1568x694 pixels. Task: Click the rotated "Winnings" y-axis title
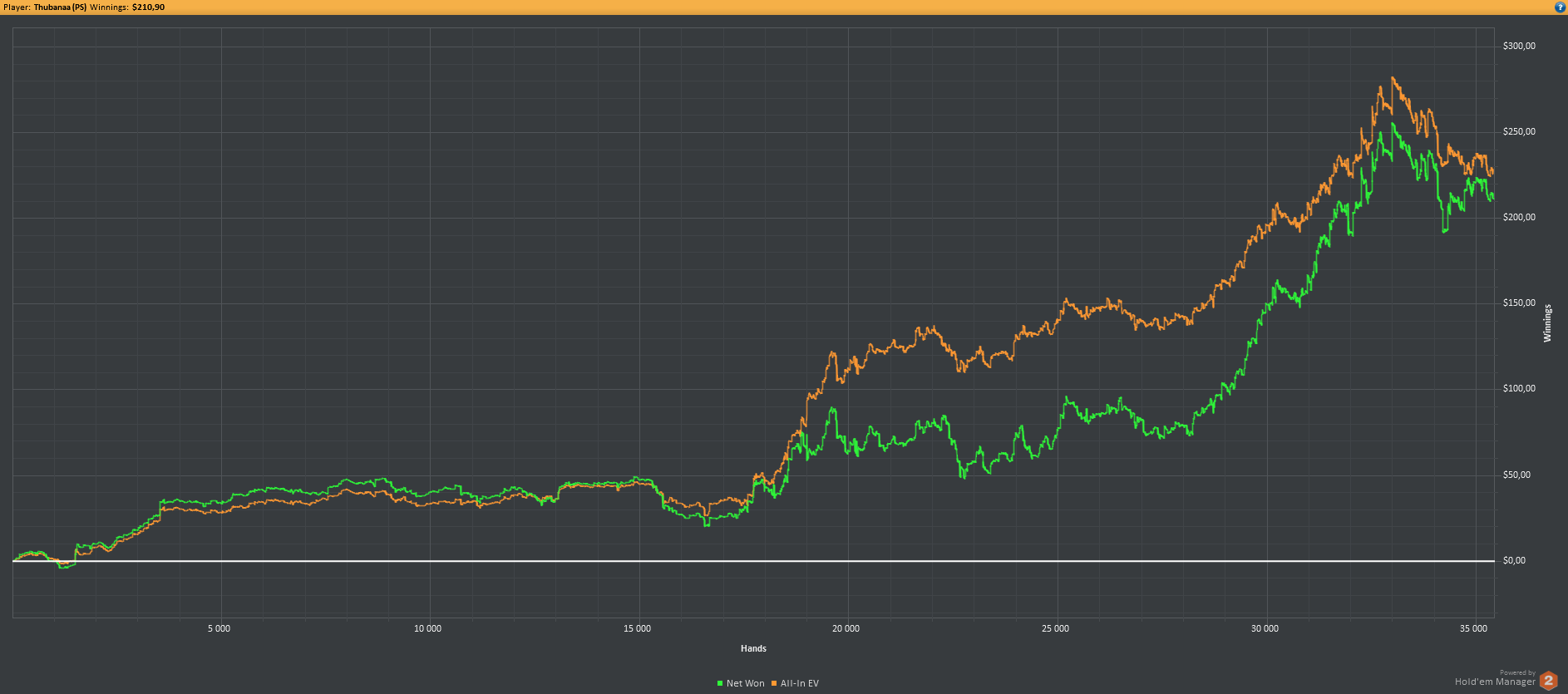[1547, 323]
